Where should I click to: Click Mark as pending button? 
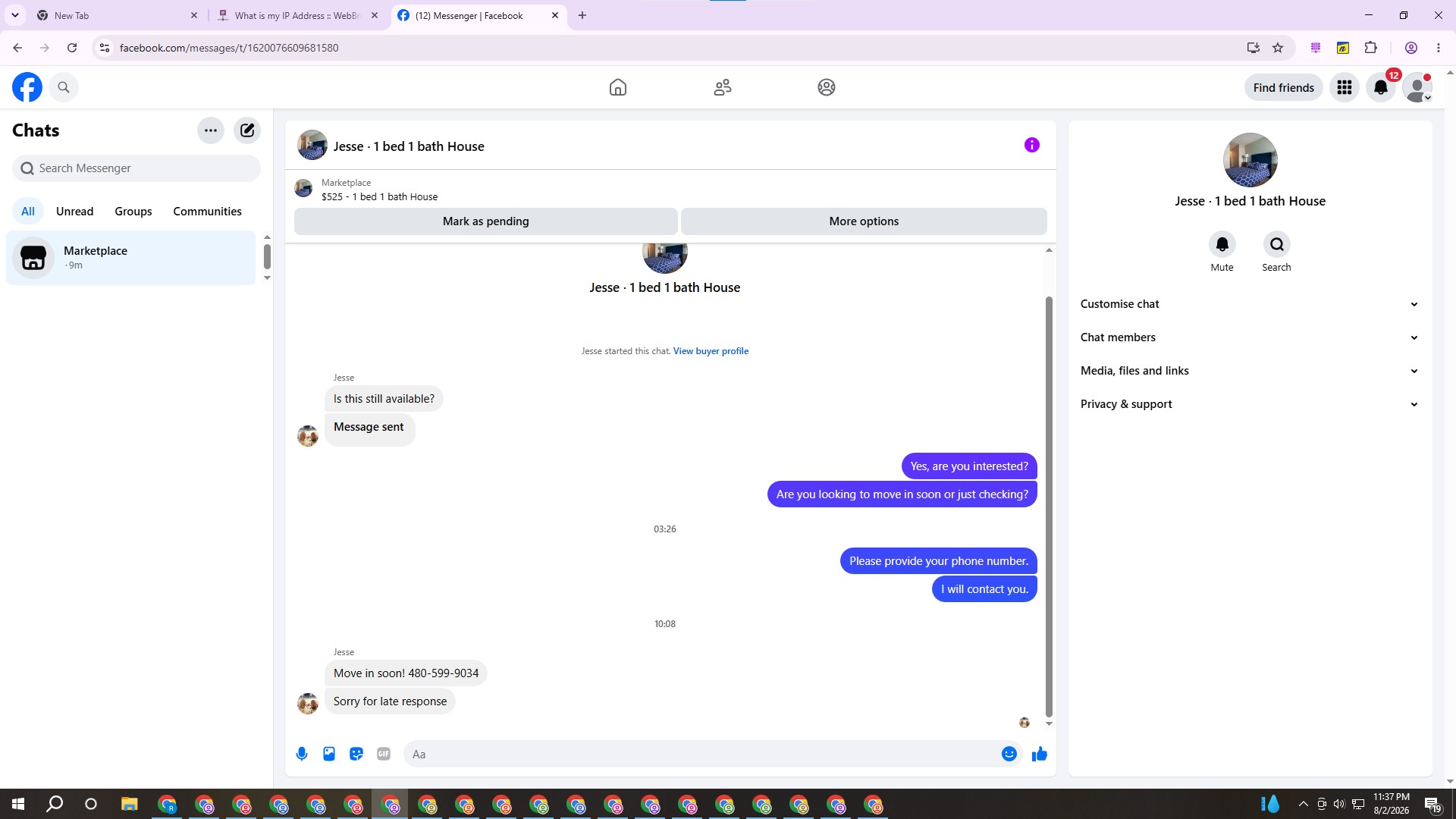[x=486, y=221]
